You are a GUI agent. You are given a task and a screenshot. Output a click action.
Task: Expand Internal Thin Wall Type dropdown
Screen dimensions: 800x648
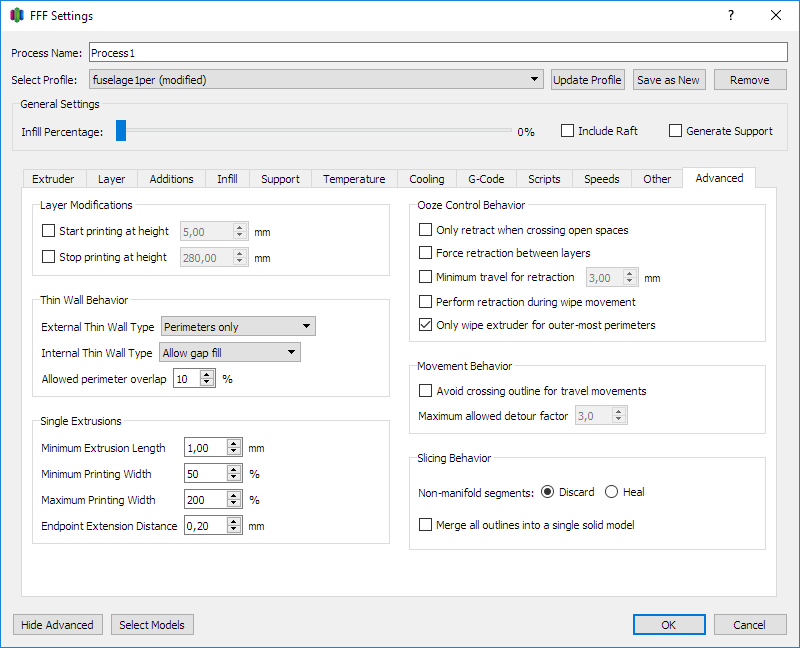point(230,352)
